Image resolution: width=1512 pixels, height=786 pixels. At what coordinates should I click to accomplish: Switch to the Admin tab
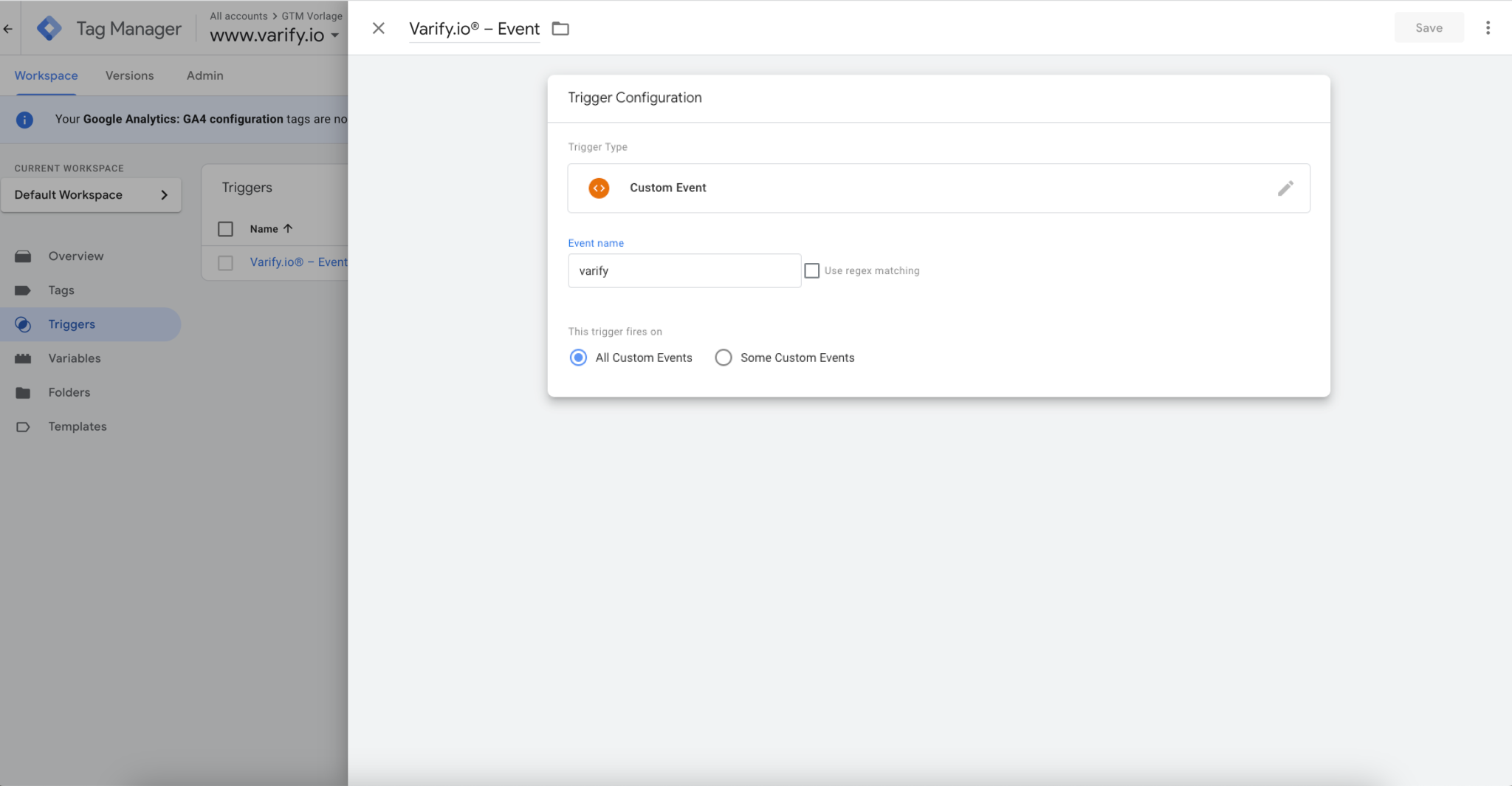(x=205, y=75)
